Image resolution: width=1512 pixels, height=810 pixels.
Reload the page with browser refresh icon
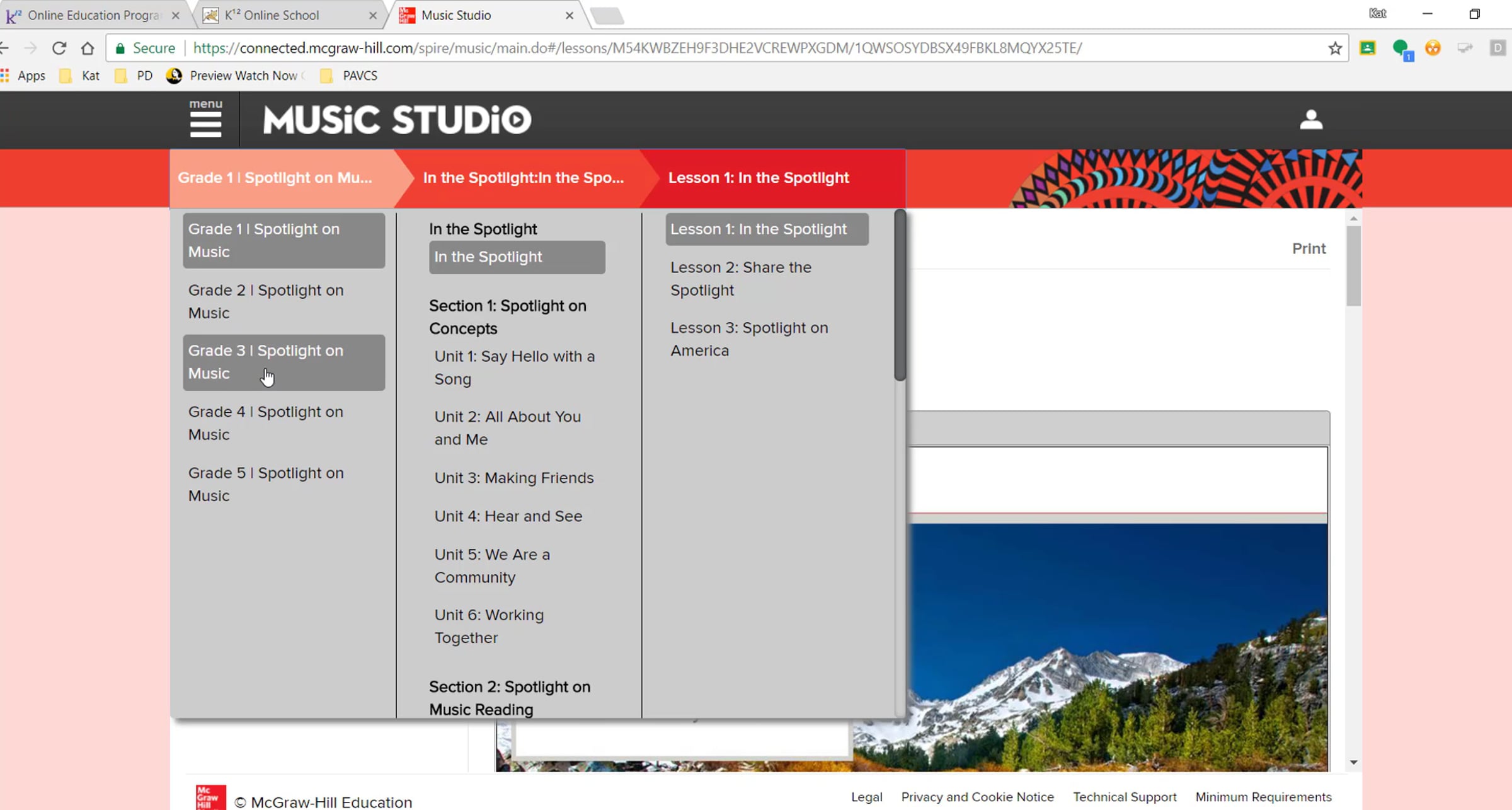pos(59,48)
